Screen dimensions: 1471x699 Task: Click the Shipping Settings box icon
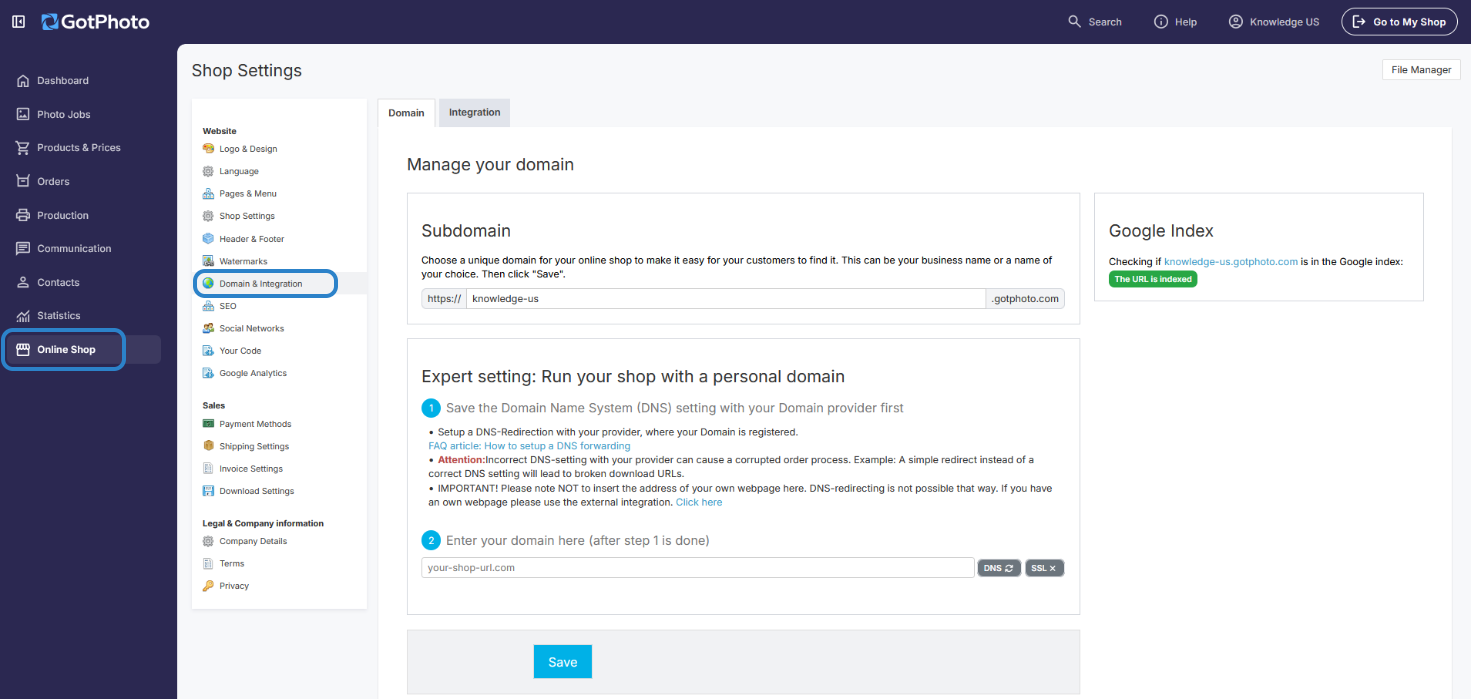pos(208,446)
